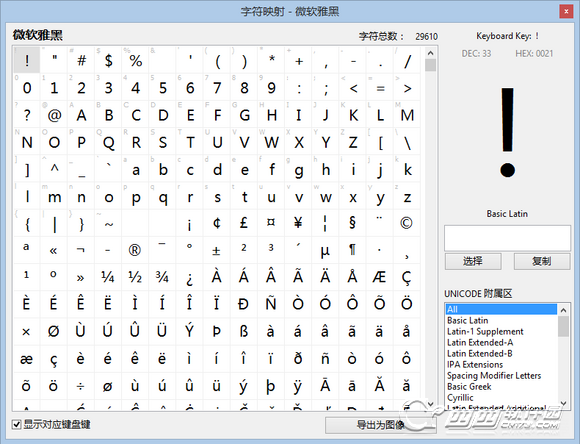The image size is (580, 444).
Task: Select the registered trademark ® symbol
Action: click(x=135, y=250)
